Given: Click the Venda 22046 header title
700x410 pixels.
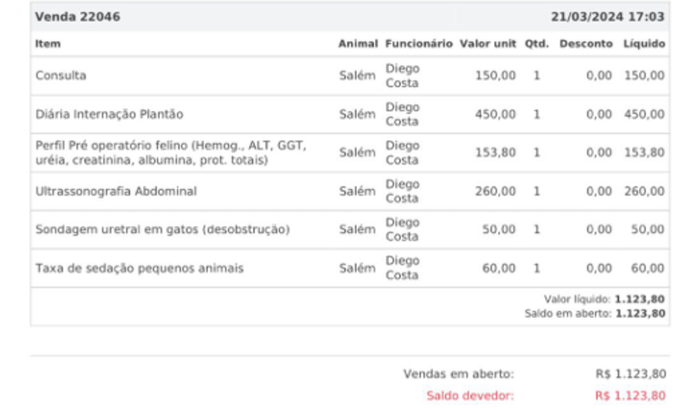Looking at the screenshot, I should pyautogui.click(x=71, y=17).
